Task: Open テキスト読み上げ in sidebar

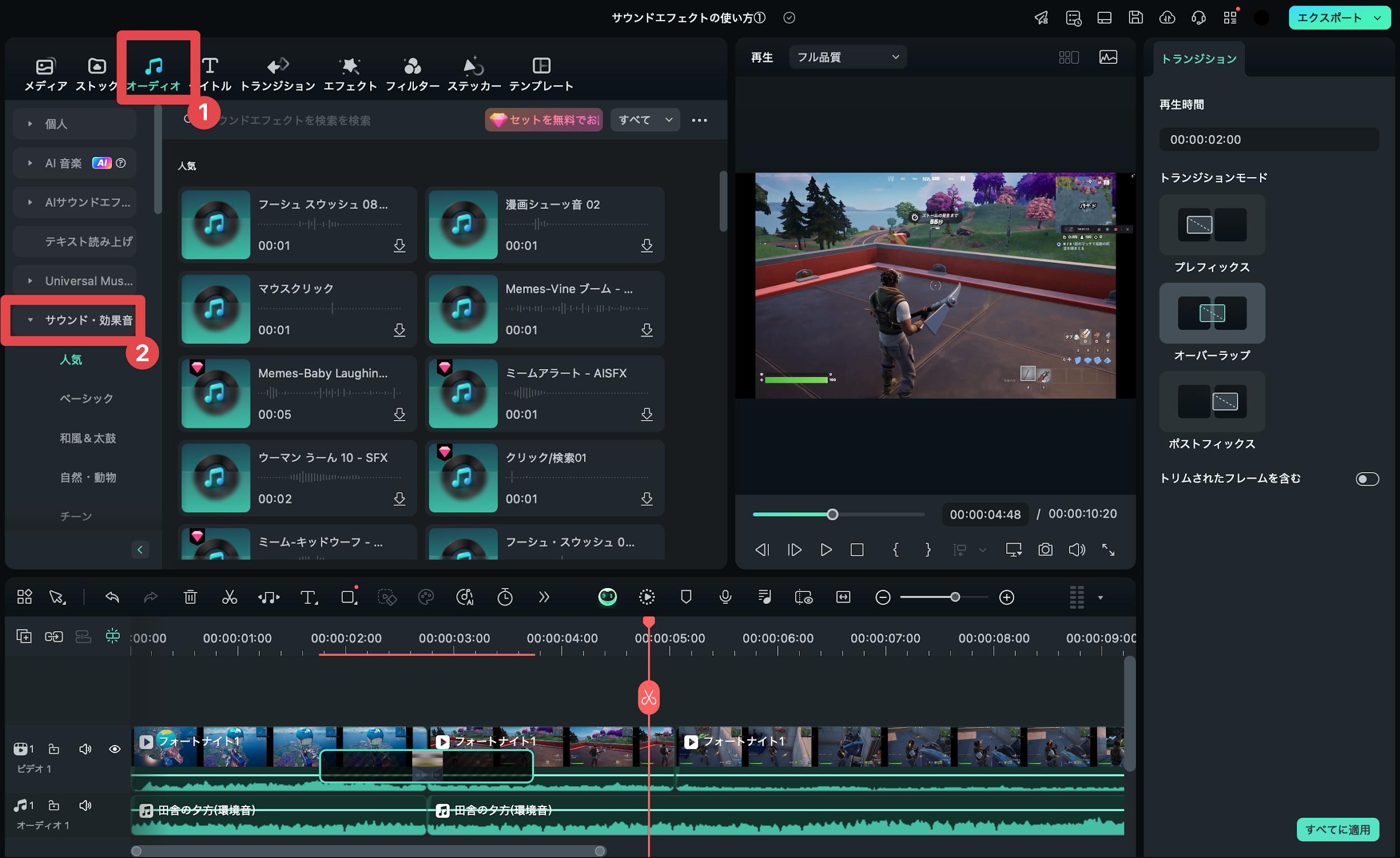Action: [74, 241]
